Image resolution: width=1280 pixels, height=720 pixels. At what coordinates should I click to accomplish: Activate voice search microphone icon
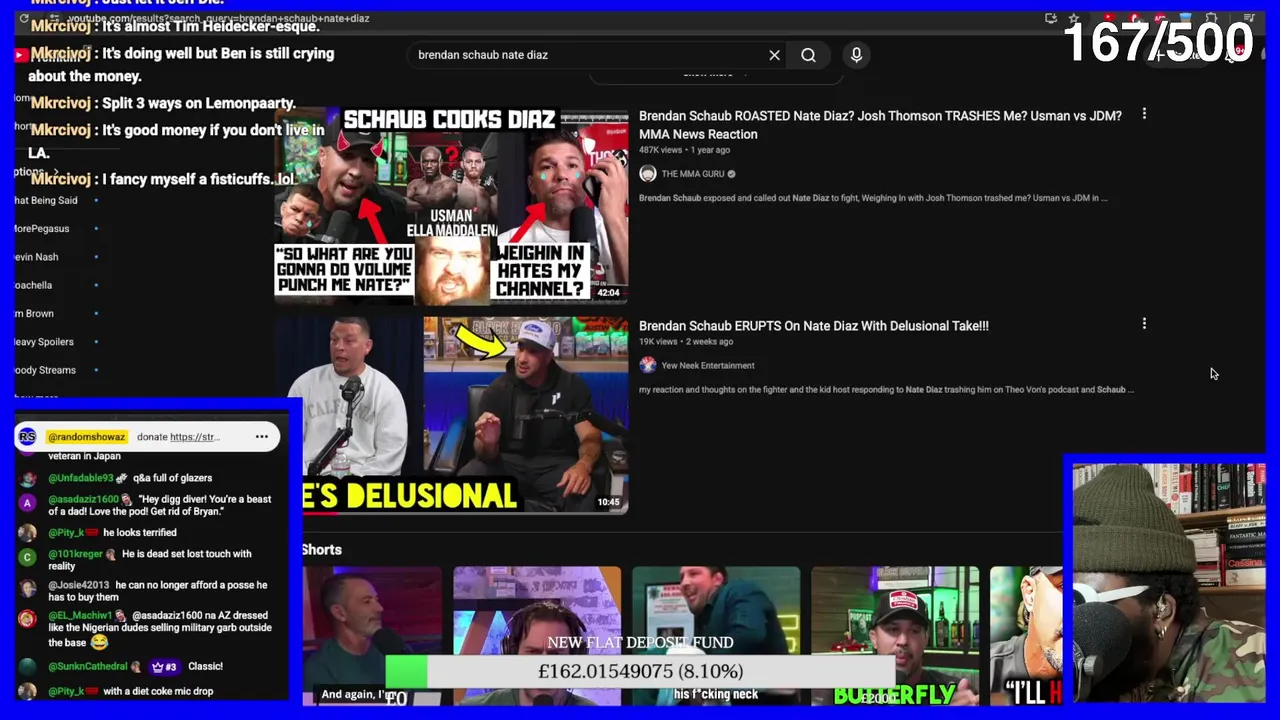pyautogui.click(x=856, y=55)
